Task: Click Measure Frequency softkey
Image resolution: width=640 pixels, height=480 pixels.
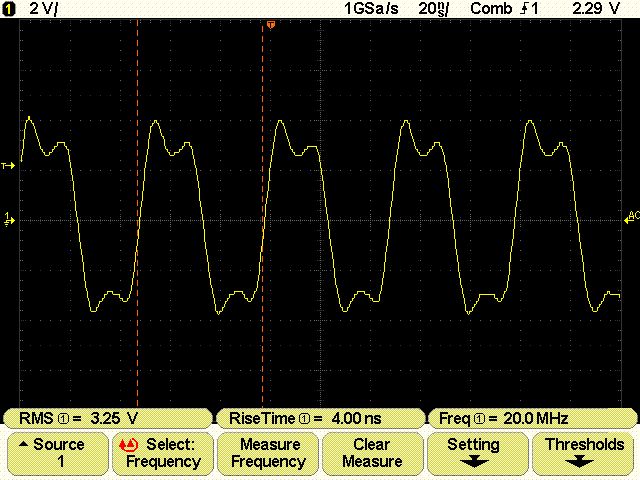Action: click(x=268, y=453)
